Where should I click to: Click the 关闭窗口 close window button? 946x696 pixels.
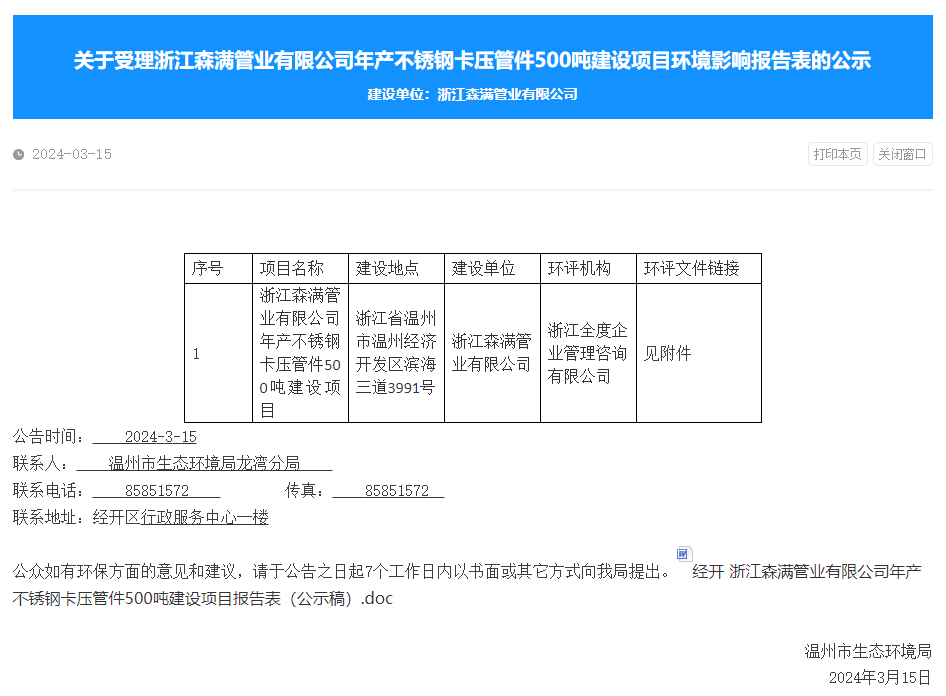(903, 154)
